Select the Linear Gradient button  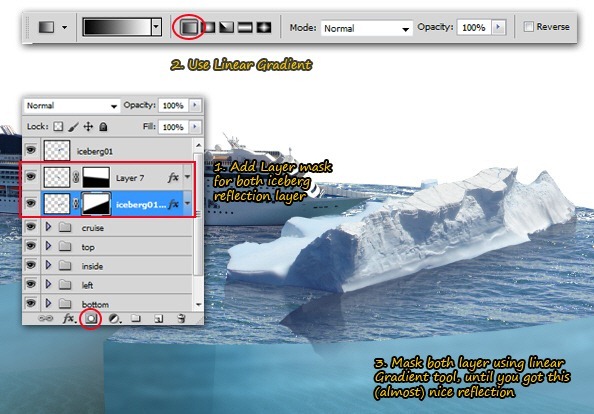[x=189, y=27]
